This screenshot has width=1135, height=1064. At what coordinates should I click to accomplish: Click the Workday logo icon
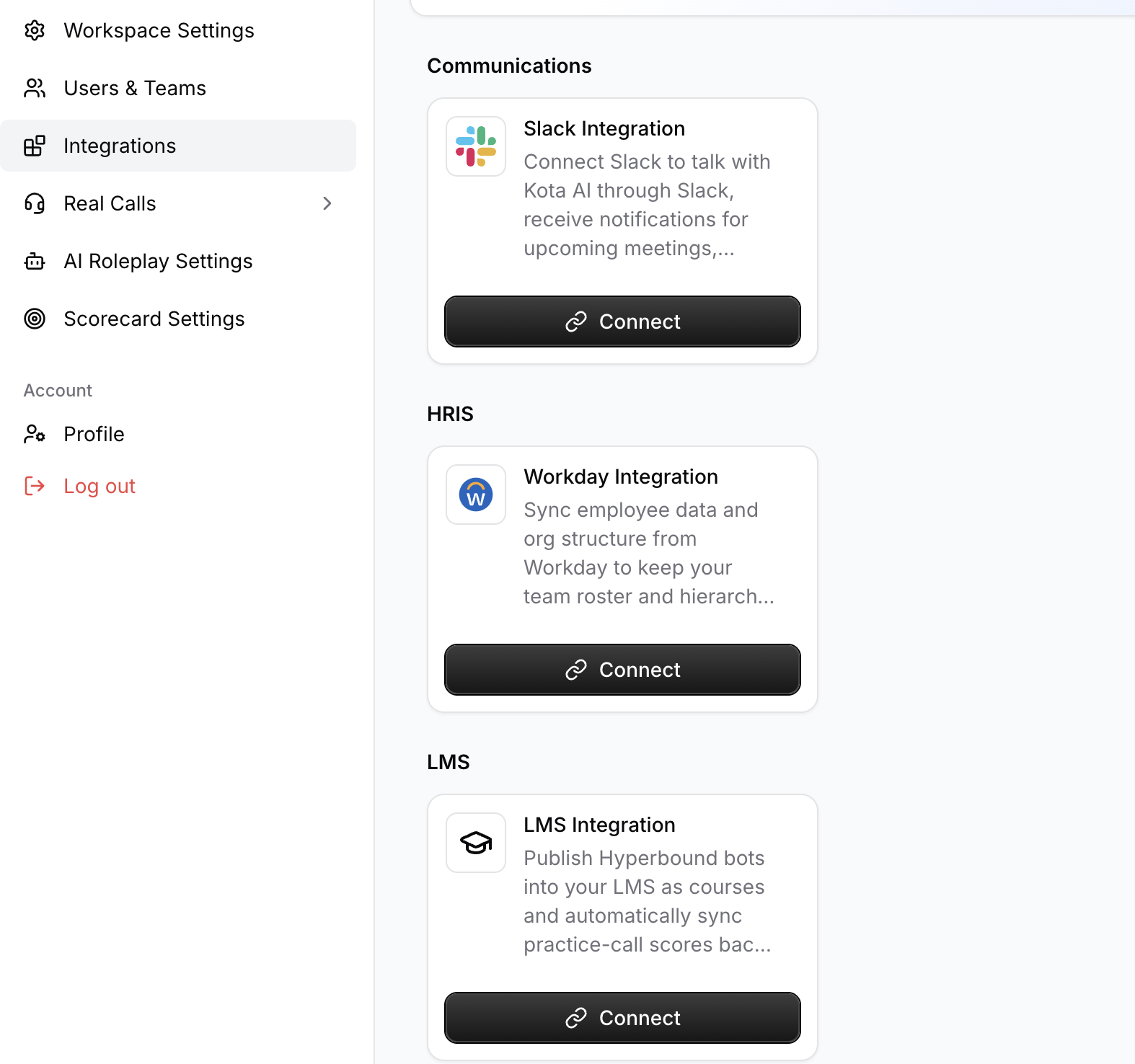pyautogui.click(x=476, y=495)
